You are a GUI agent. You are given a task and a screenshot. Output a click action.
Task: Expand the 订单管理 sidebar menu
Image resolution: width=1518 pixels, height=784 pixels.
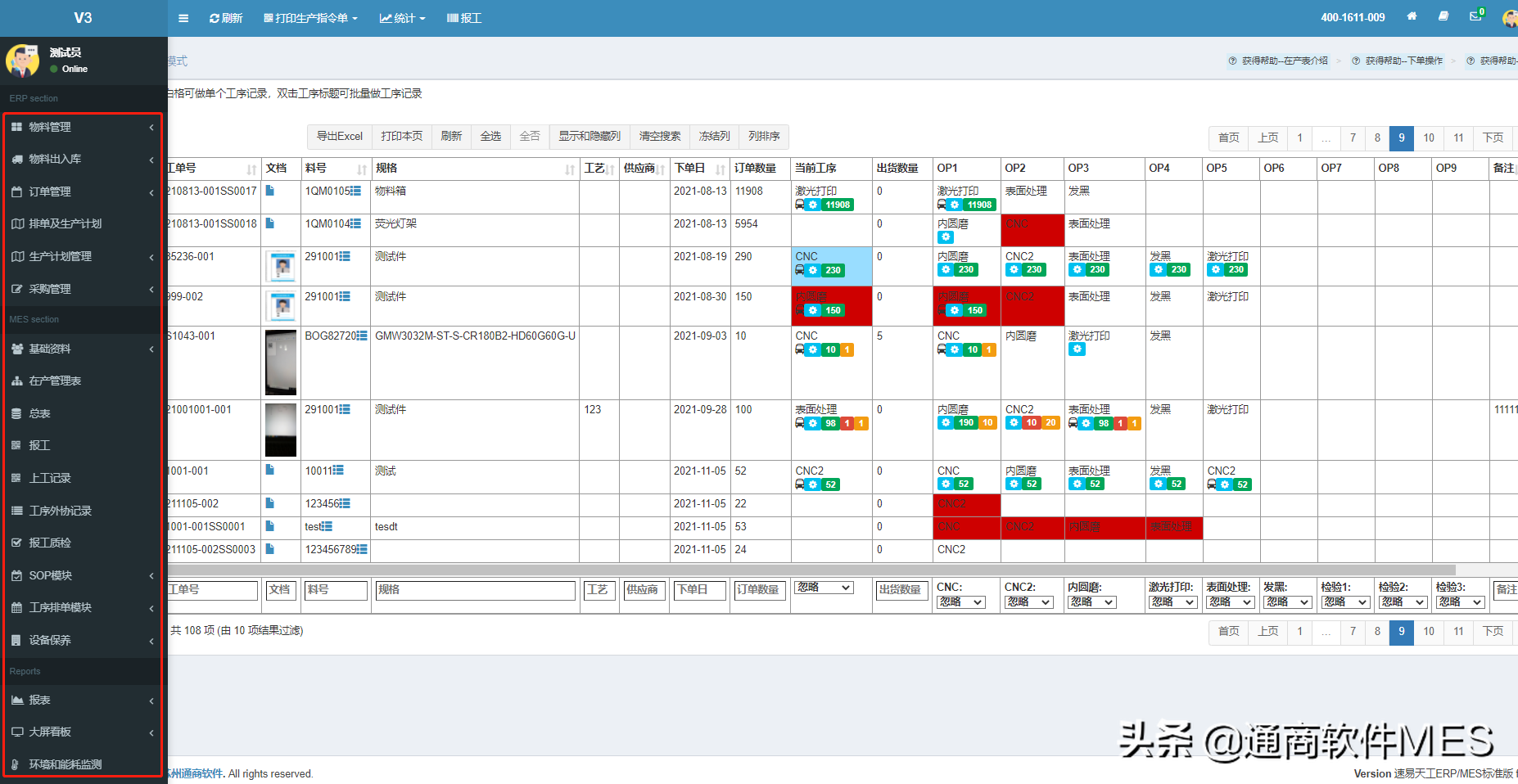point(82,191)
